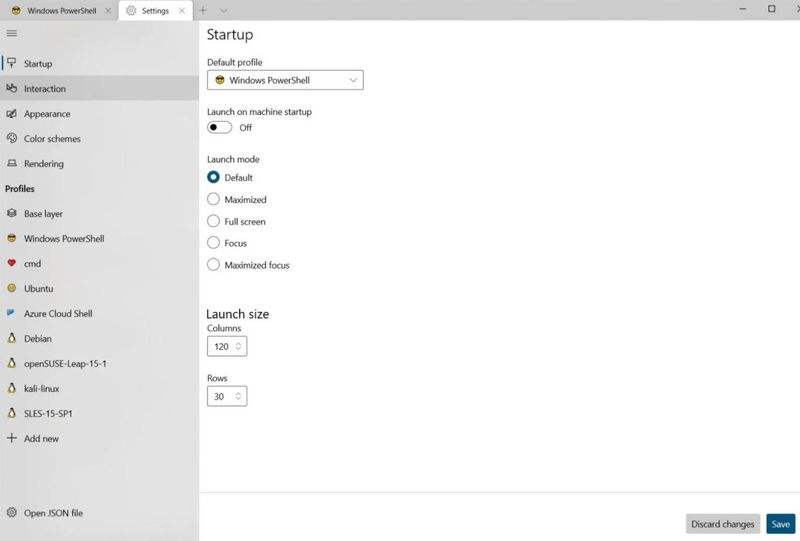The width and height of the screenshot is (800, 541).
Task: Click the hamburger navigation menu icon
Action: pyautogui.click(x=12, y=33)
